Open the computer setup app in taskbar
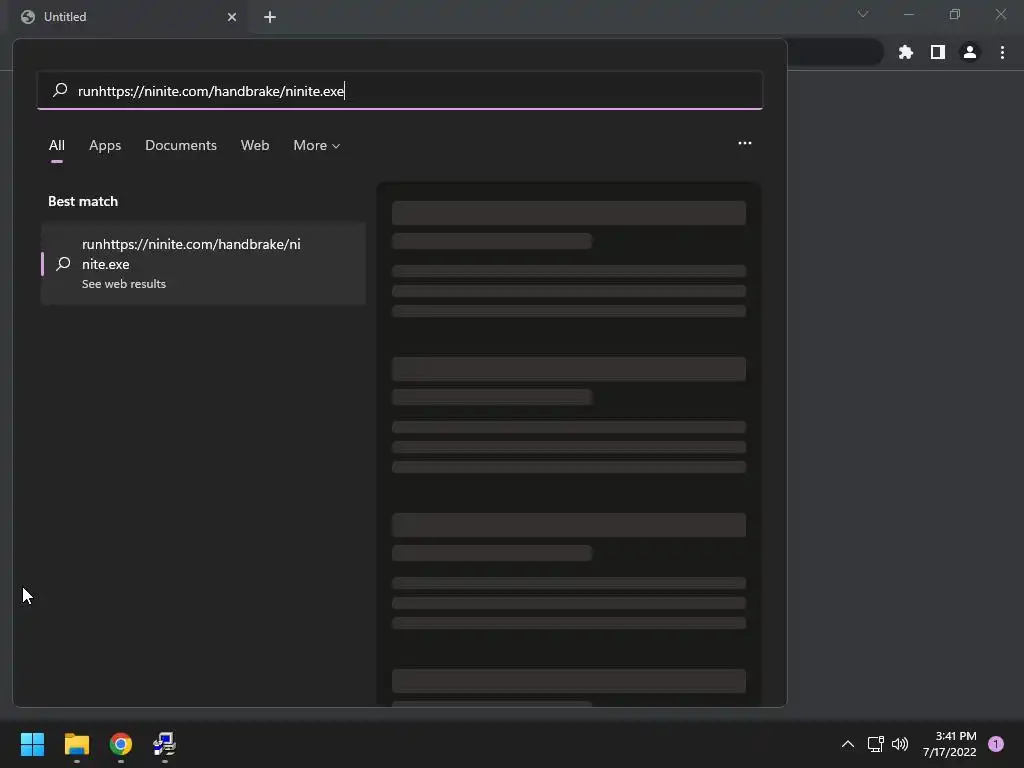The image size is (1024, 768). pyautogui.click(x=164, y=744)
